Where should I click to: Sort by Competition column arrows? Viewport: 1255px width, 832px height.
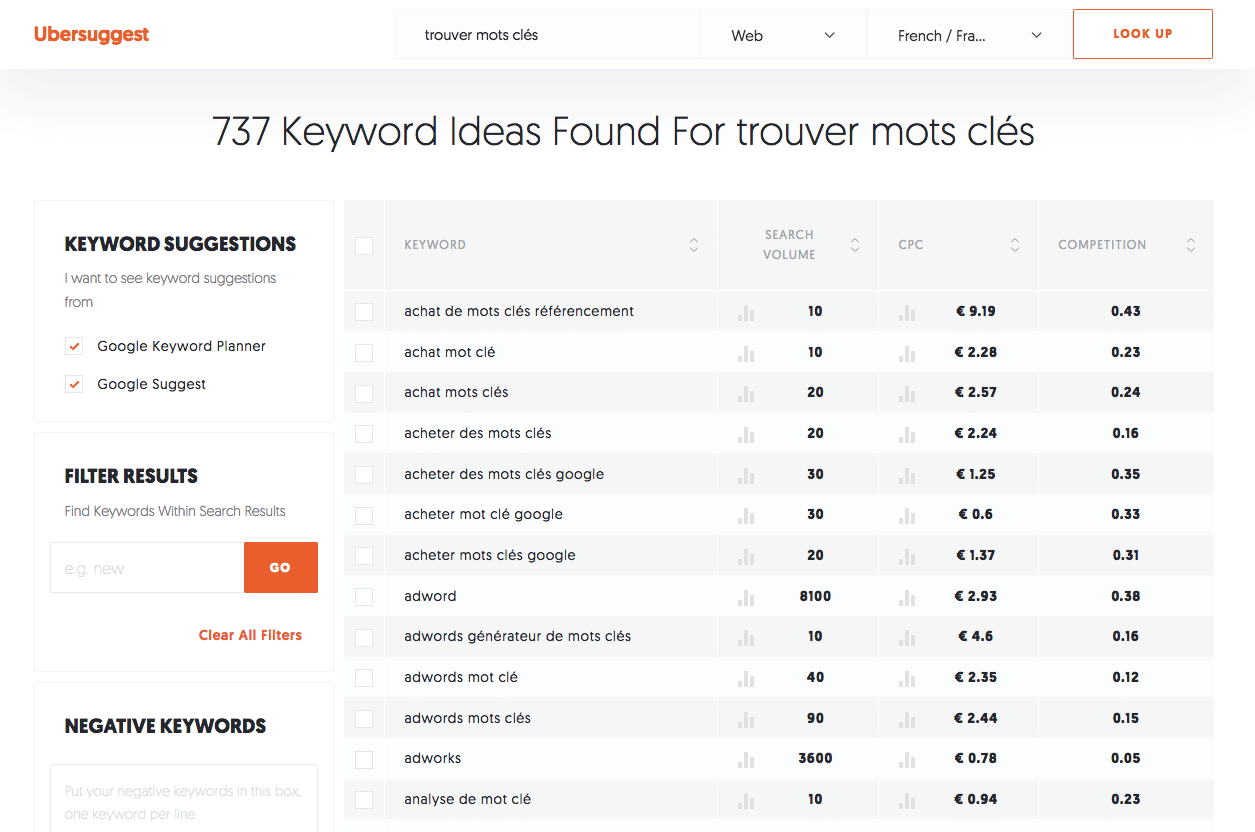(x=1191, y=245)
